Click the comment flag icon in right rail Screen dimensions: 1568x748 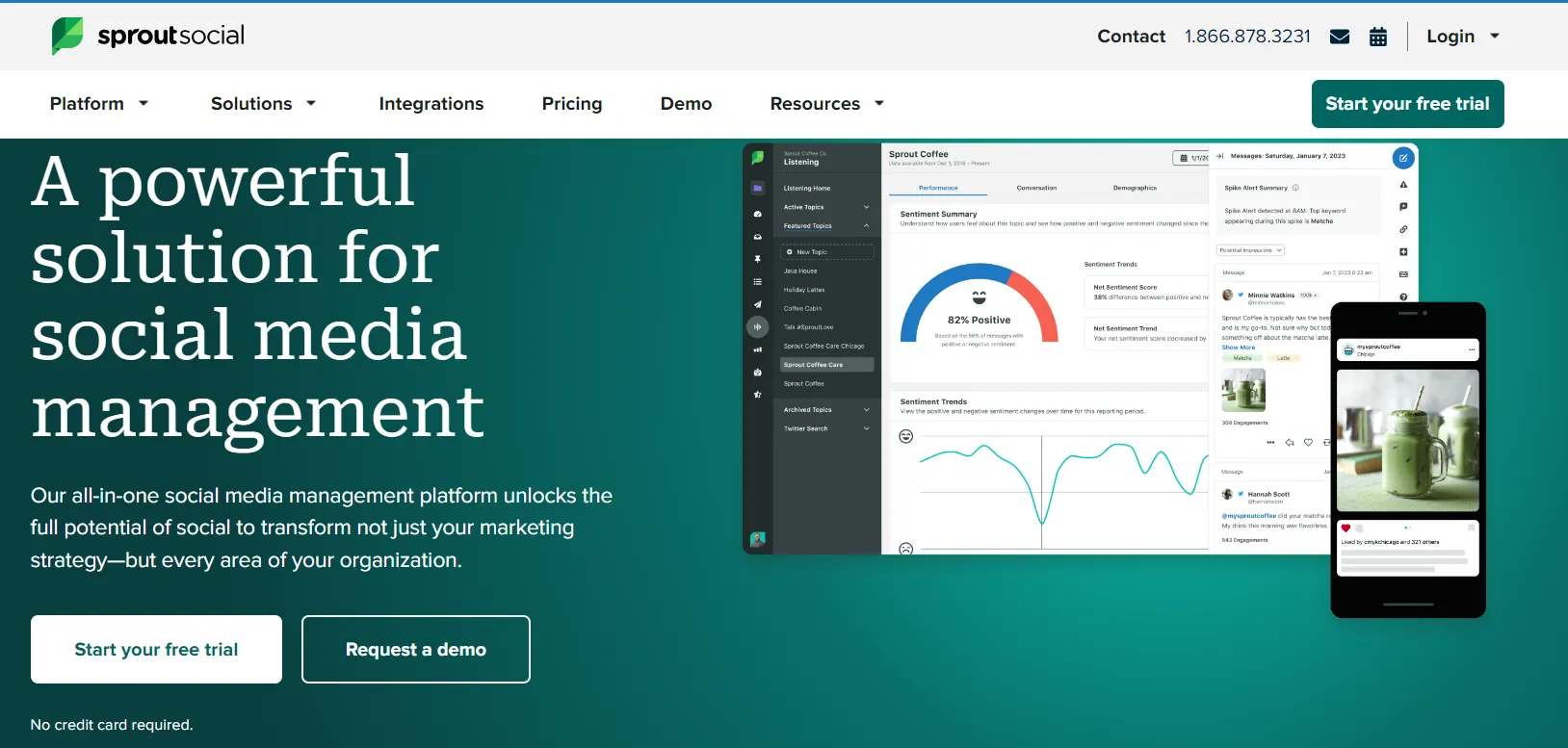tap(1403, 207)
